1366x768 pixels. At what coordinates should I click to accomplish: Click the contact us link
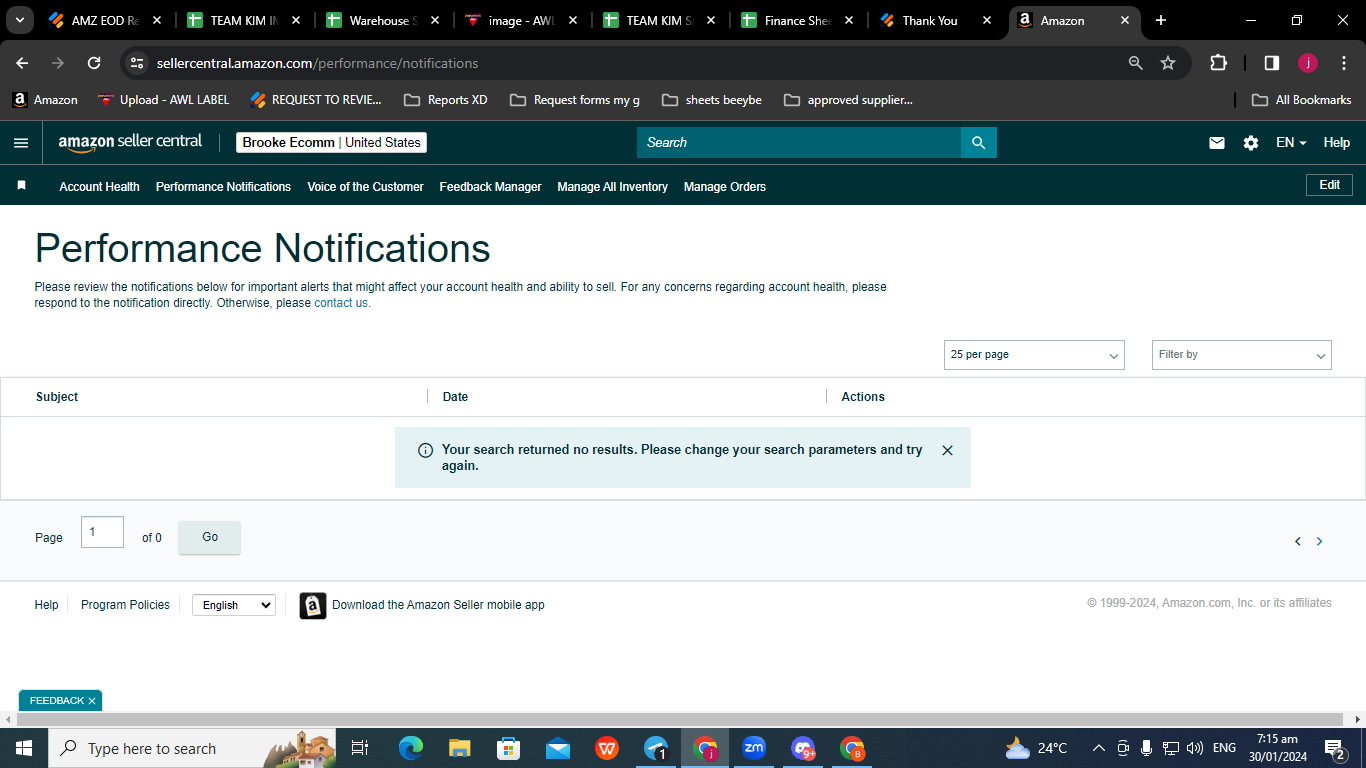click(x=341, y=303)
